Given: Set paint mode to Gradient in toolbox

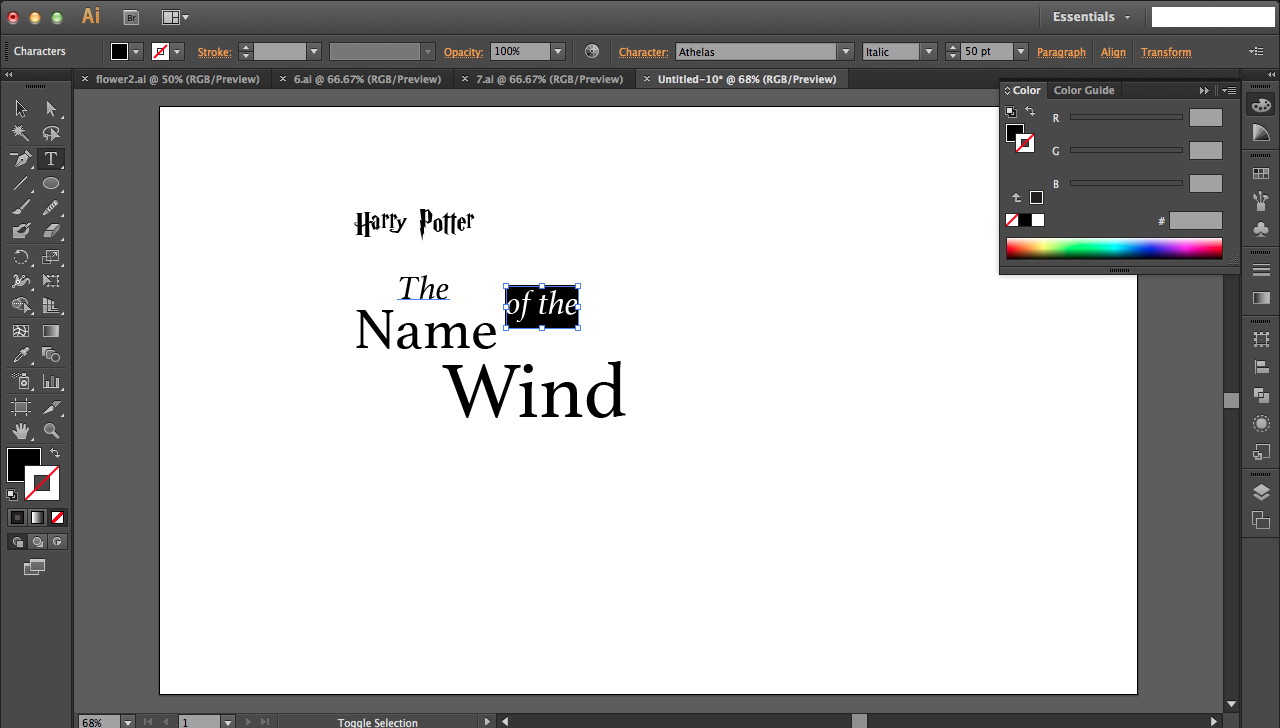Looking at the screenshot, I should pyautogui.click(x=37, y=517).
